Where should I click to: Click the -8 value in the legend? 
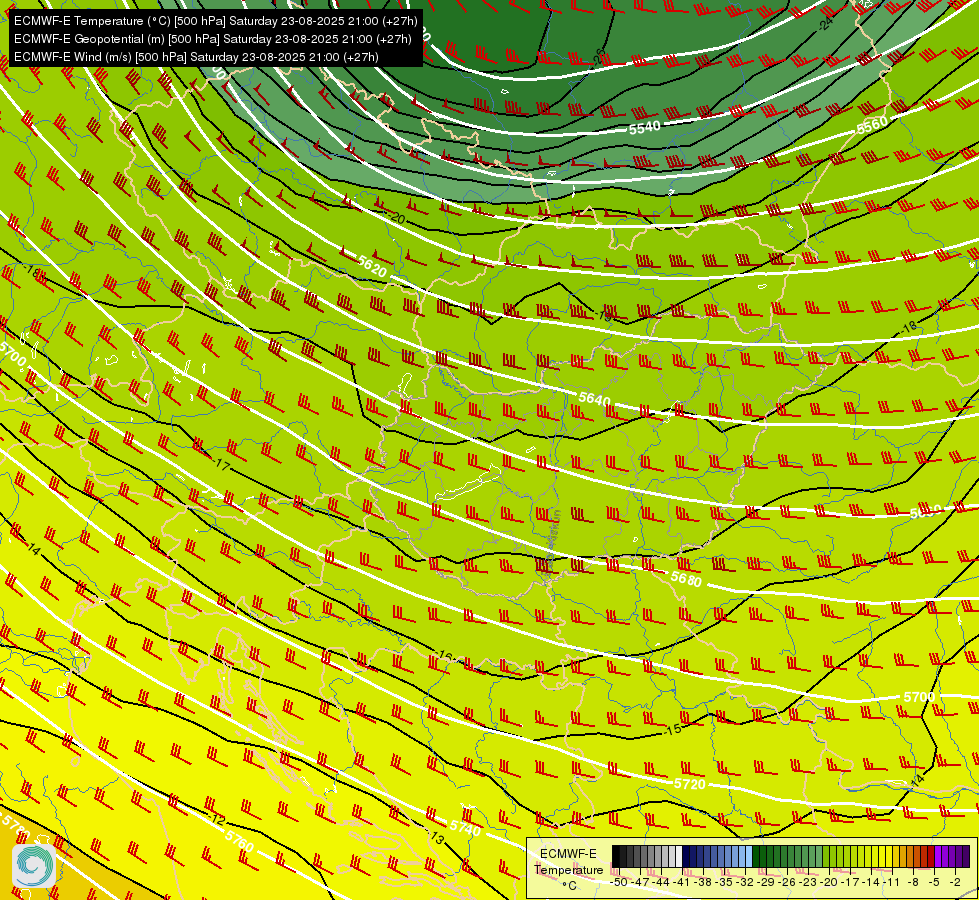coord(913,882)
